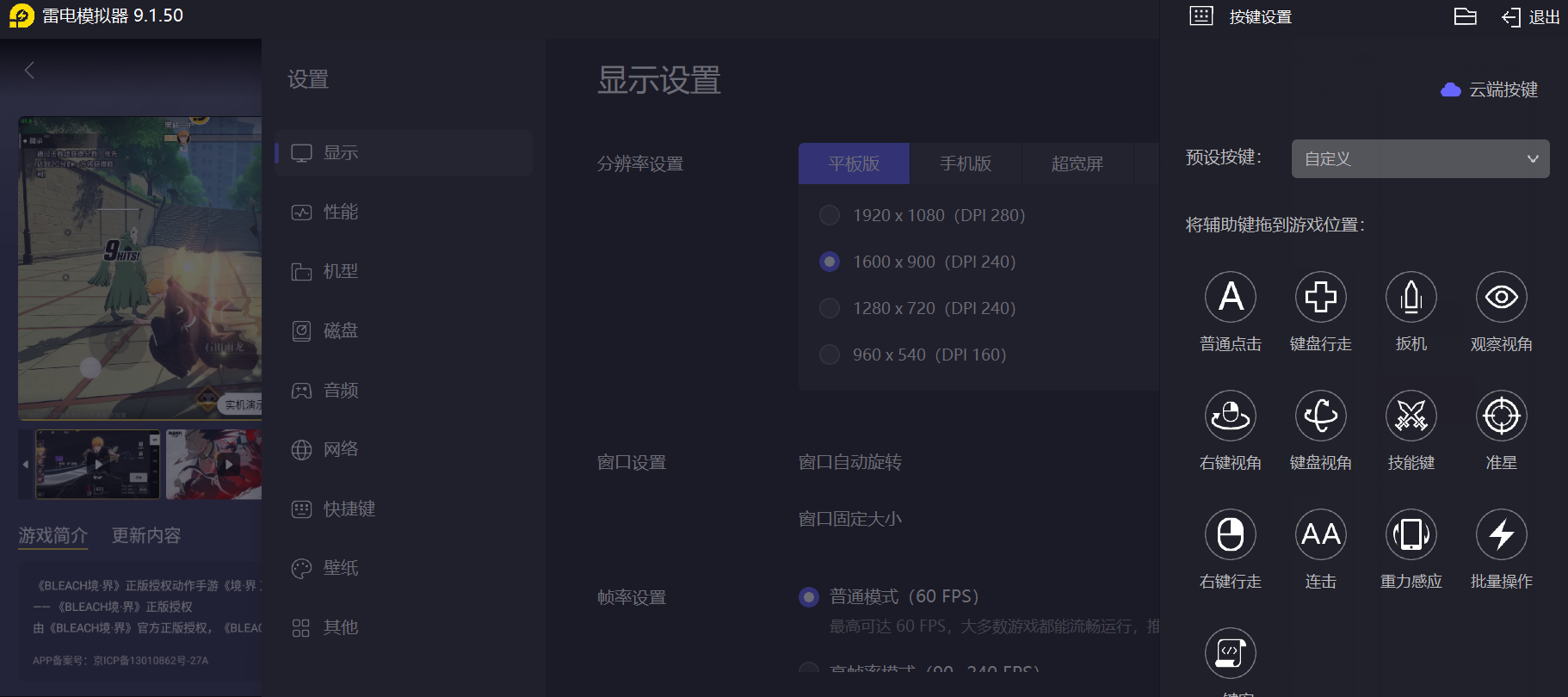This screenshot has width=1568, height=697.
Task: Select 1920 x 1080 (DPI 280) resolution
Action: coord(923,215)
